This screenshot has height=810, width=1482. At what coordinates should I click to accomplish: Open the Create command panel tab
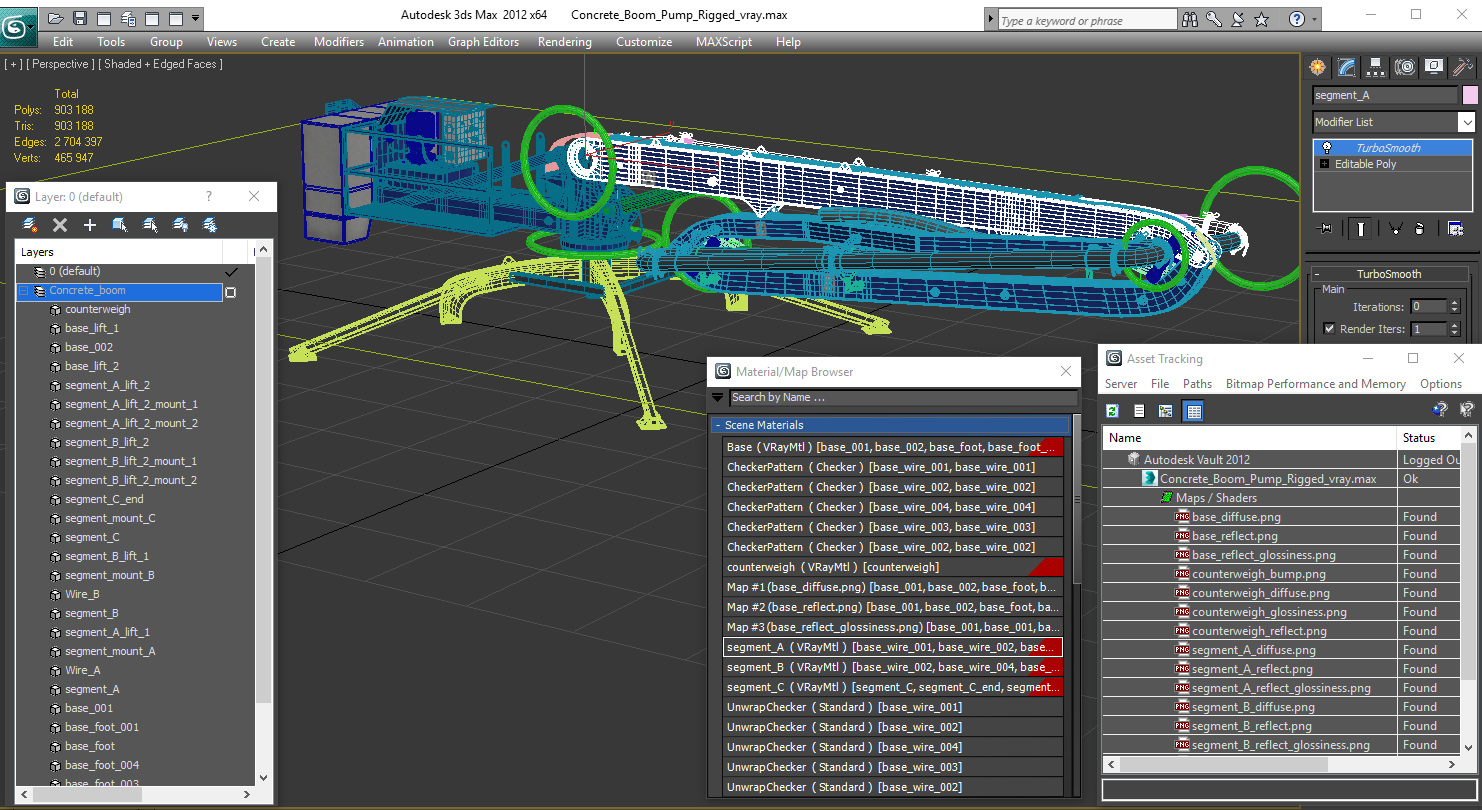(x=1318, y=67)
